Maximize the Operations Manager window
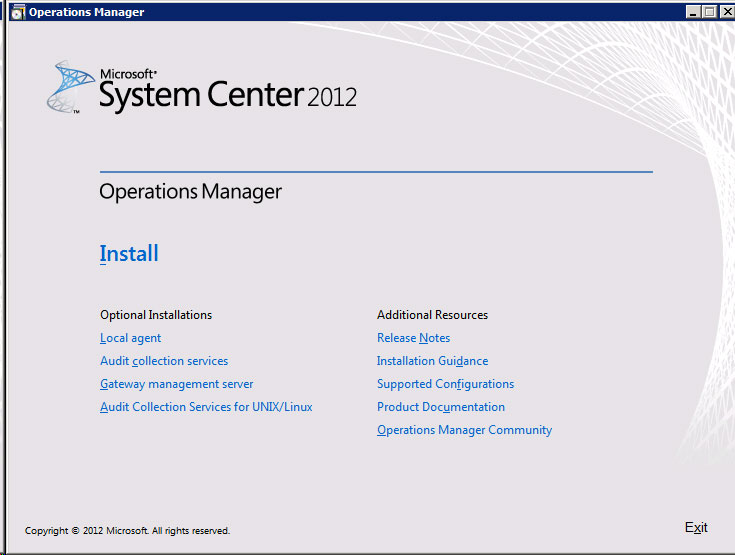This screenshot has width=735, height=555. pos(710,12)
